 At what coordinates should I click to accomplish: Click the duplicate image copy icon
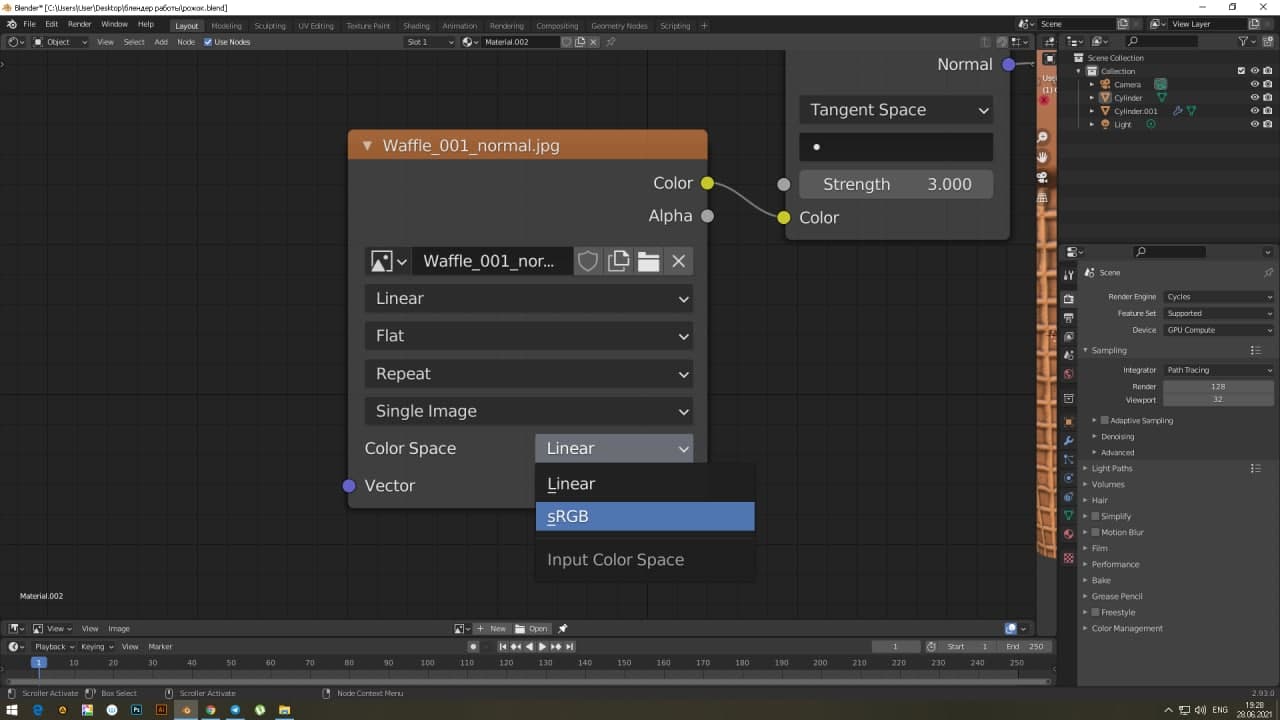(x=618, y=261)
